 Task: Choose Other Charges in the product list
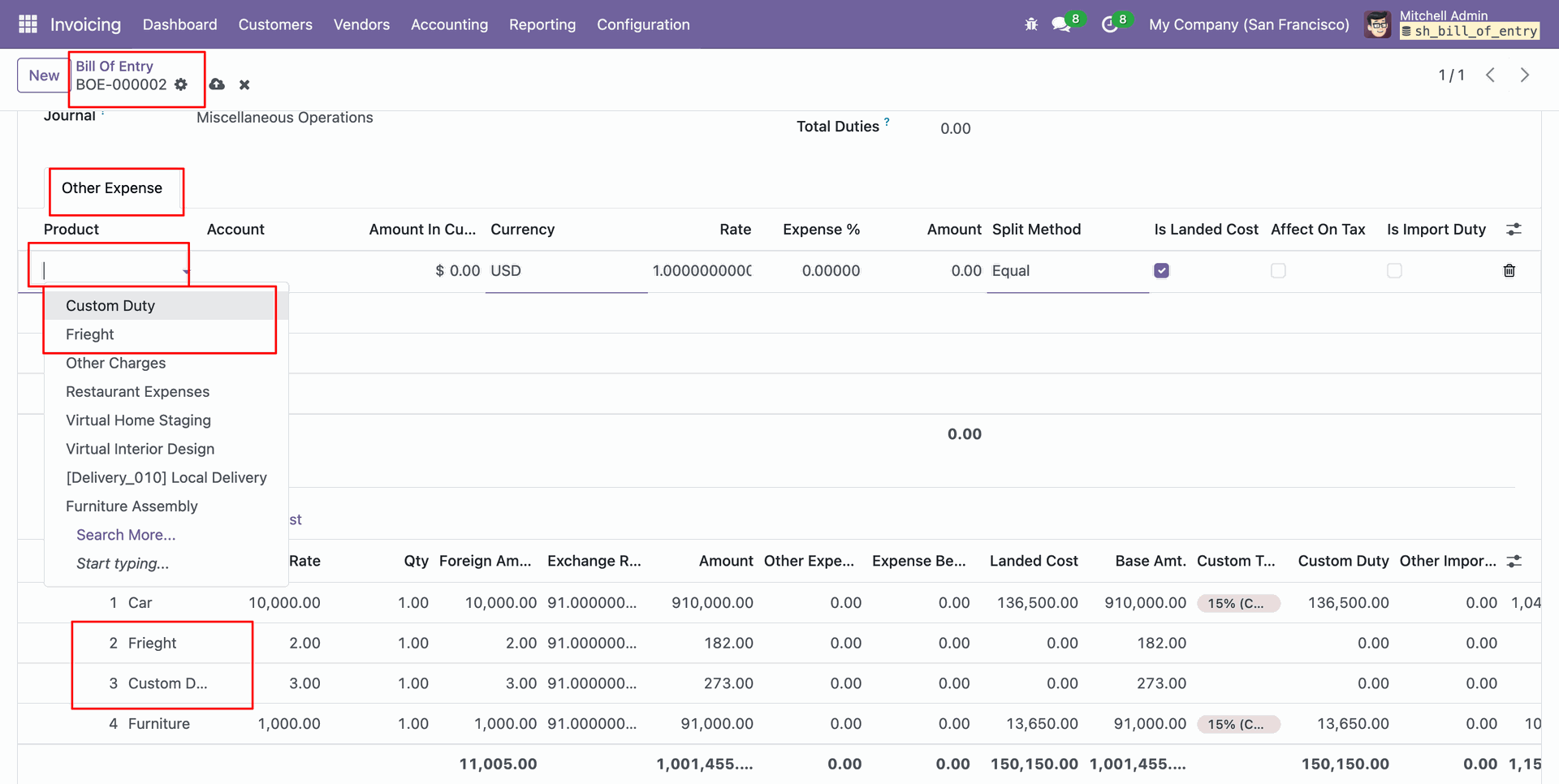(x=115, y=363)
